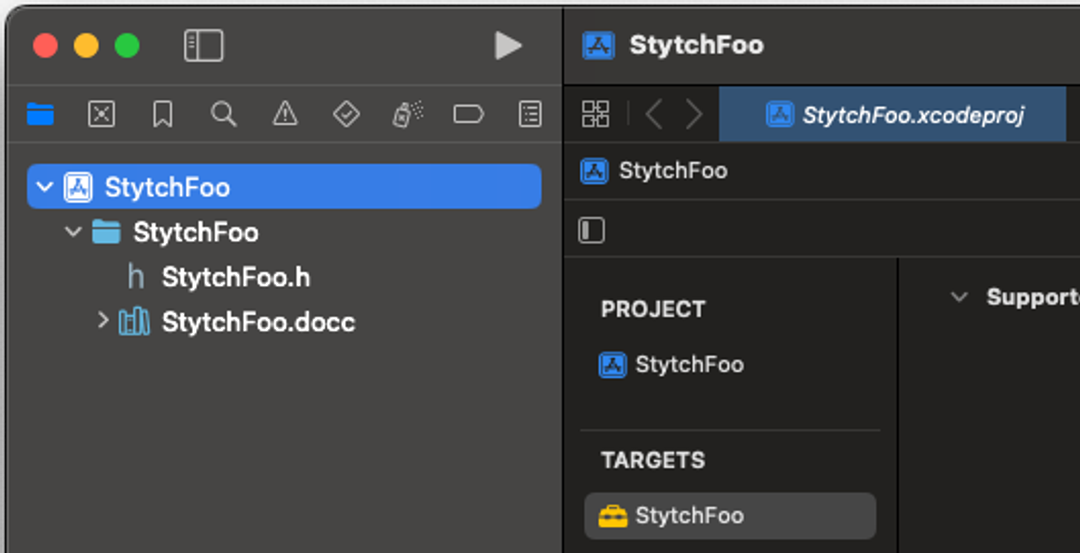Open the Source Control navigator

click(101, 114)
